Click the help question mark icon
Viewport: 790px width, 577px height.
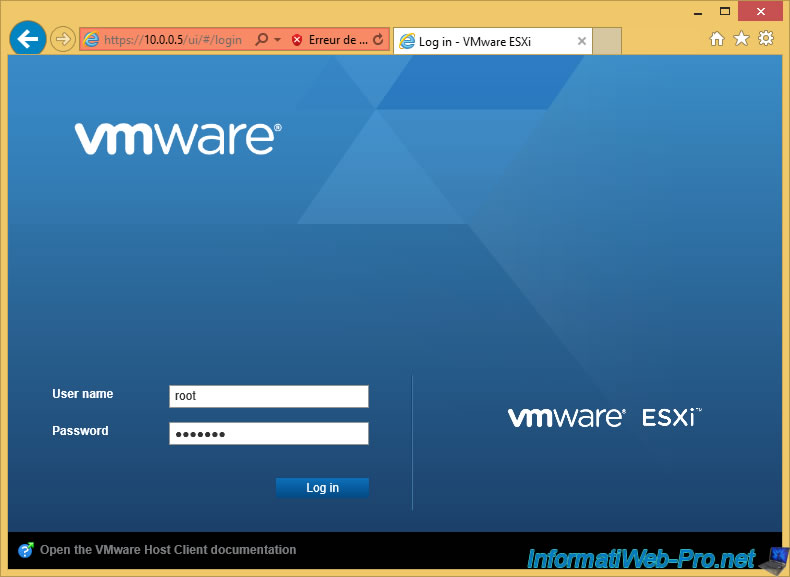point(26,550)
